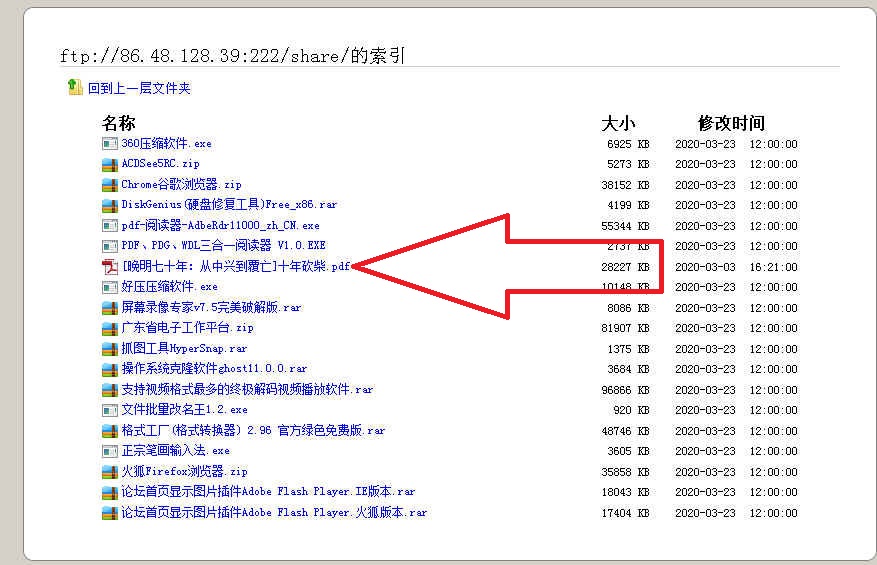Download 格式工厂(格式转换器) 2.96 官方绿色免费版.rar

pos(253,431)
